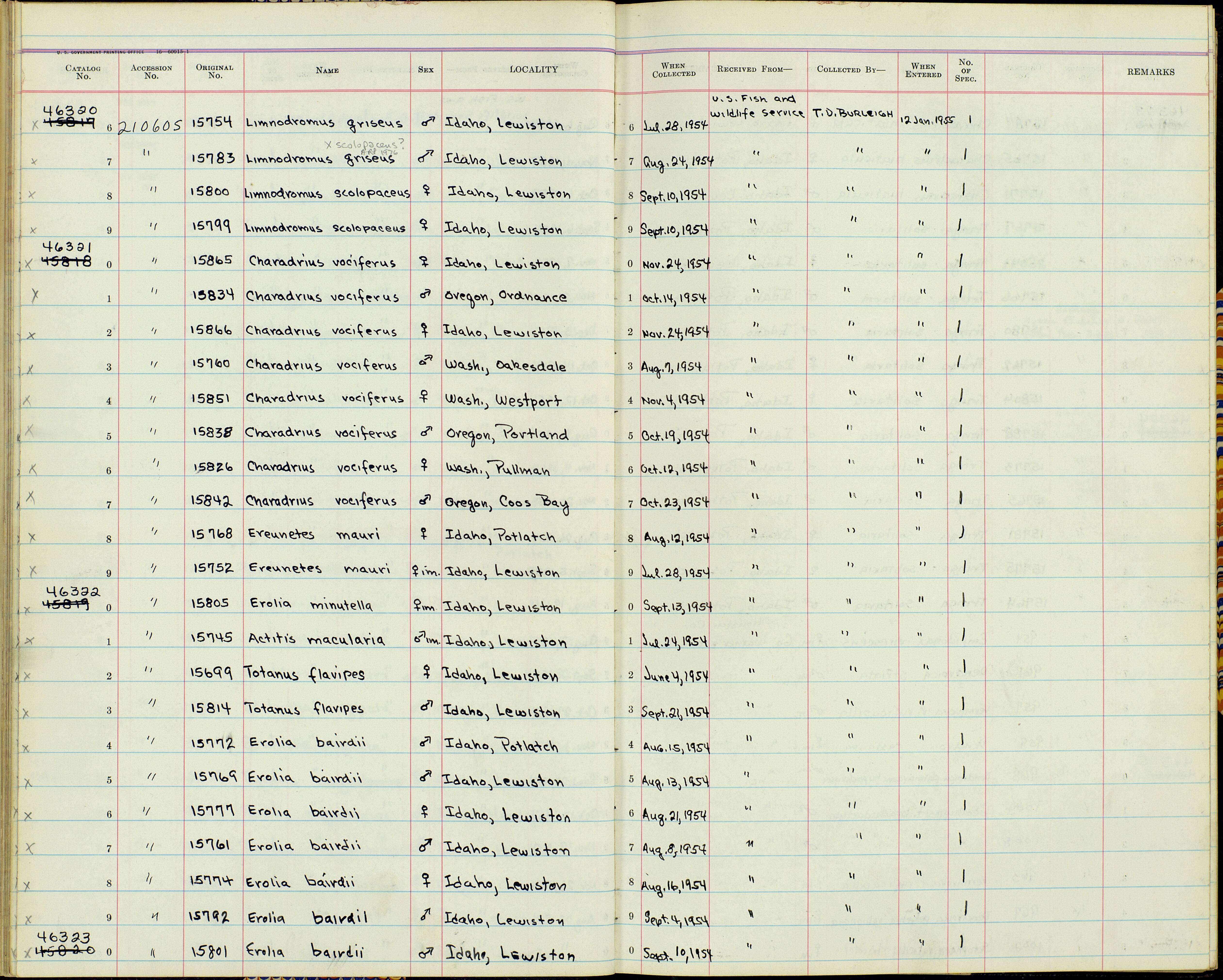Select the 'Name' column header
Viewport: 1223px width, 980px height.
(x=327, y=70)
